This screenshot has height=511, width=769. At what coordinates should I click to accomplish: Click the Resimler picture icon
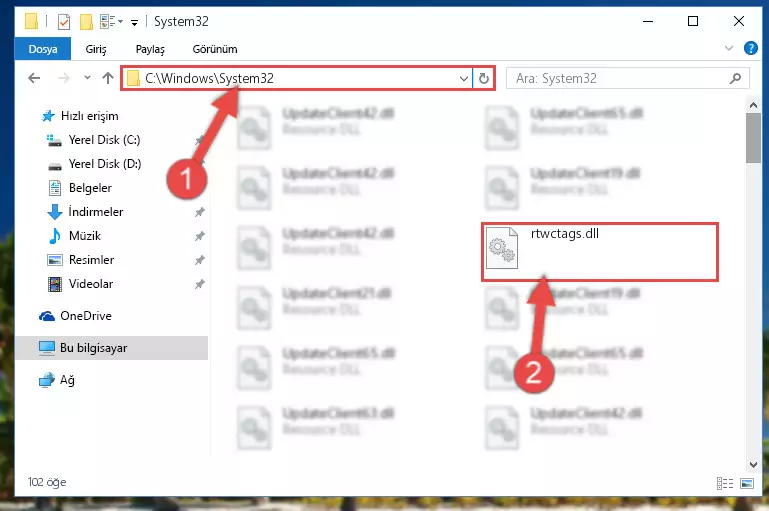[55, 260]
